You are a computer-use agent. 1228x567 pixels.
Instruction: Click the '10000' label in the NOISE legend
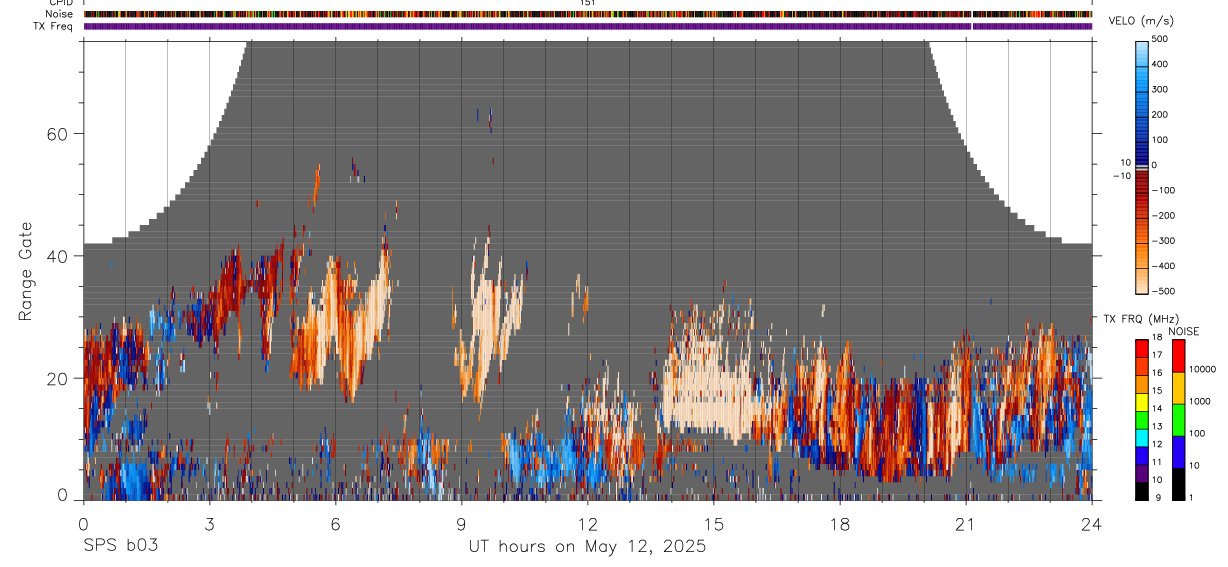tap(1203, 370)
